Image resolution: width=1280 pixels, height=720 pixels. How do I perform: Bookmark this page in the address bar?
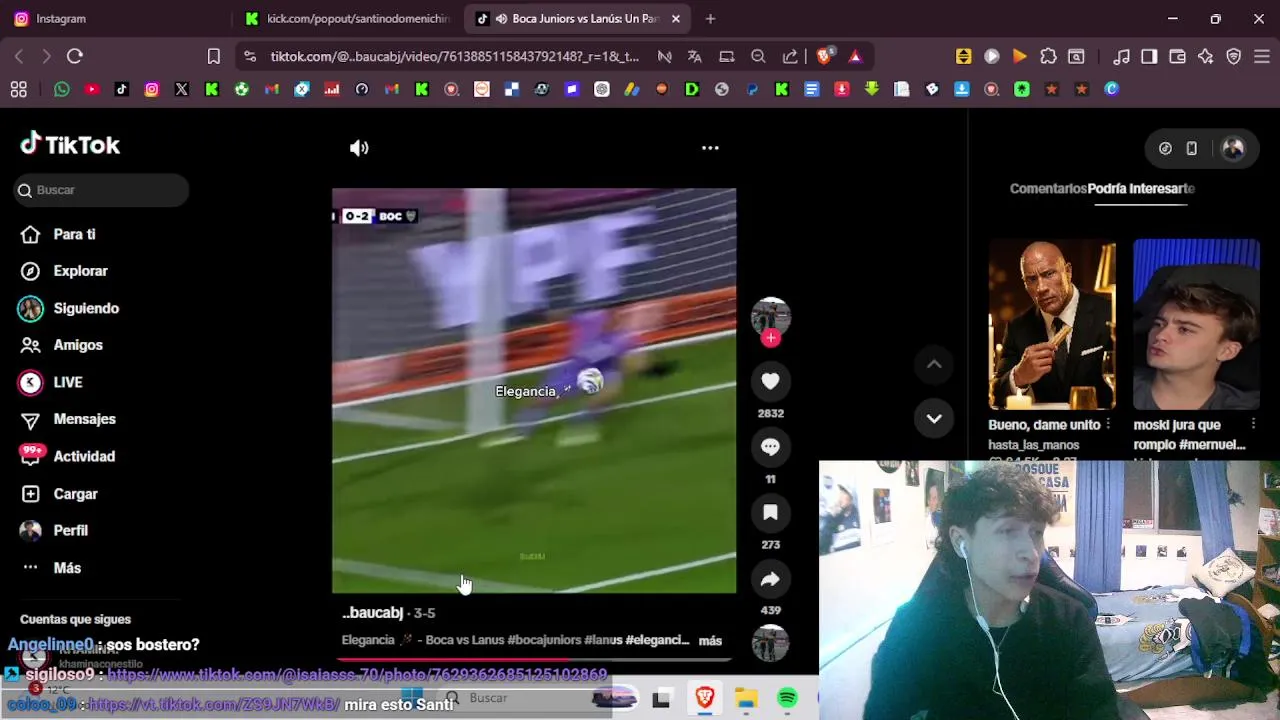coord(213,57)
